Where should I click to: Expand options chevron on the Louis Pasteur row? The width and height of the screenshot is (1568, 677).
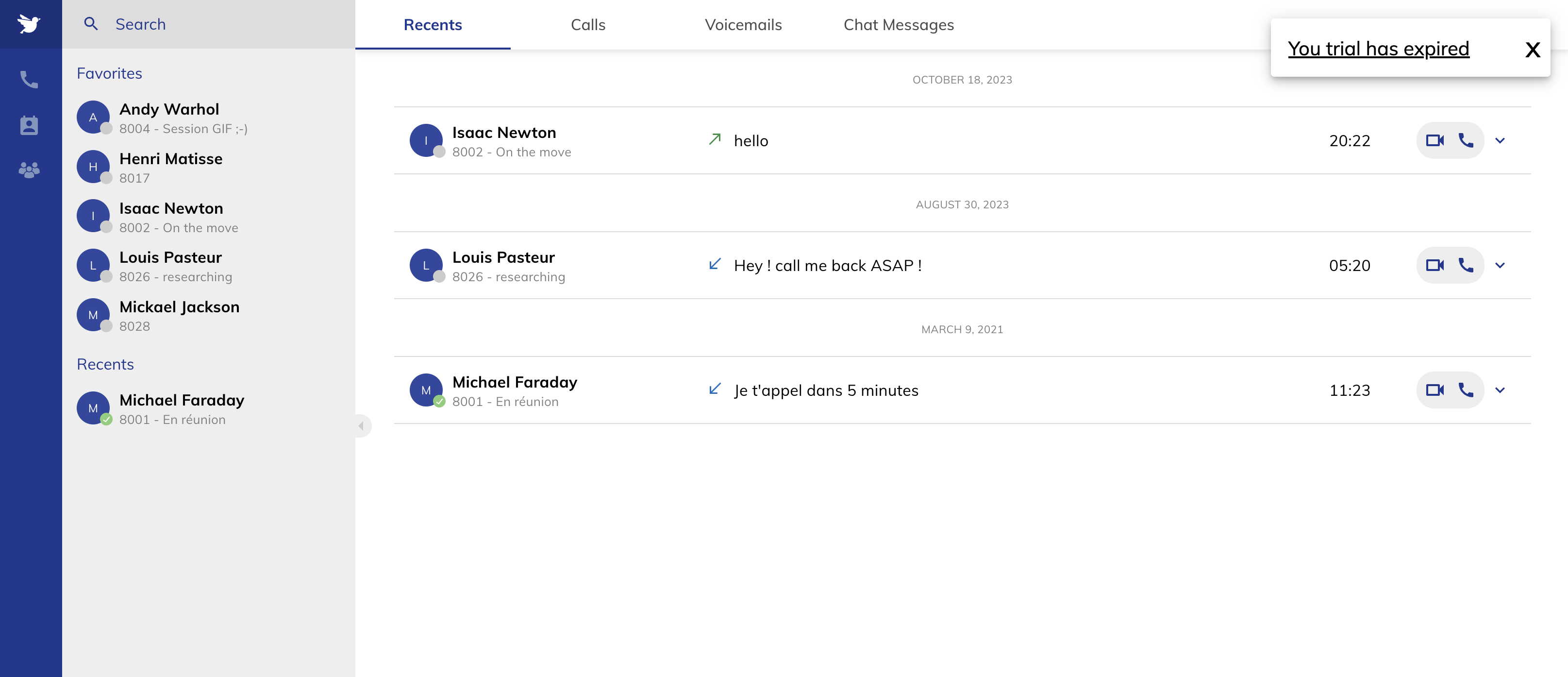click(1500, 266)
